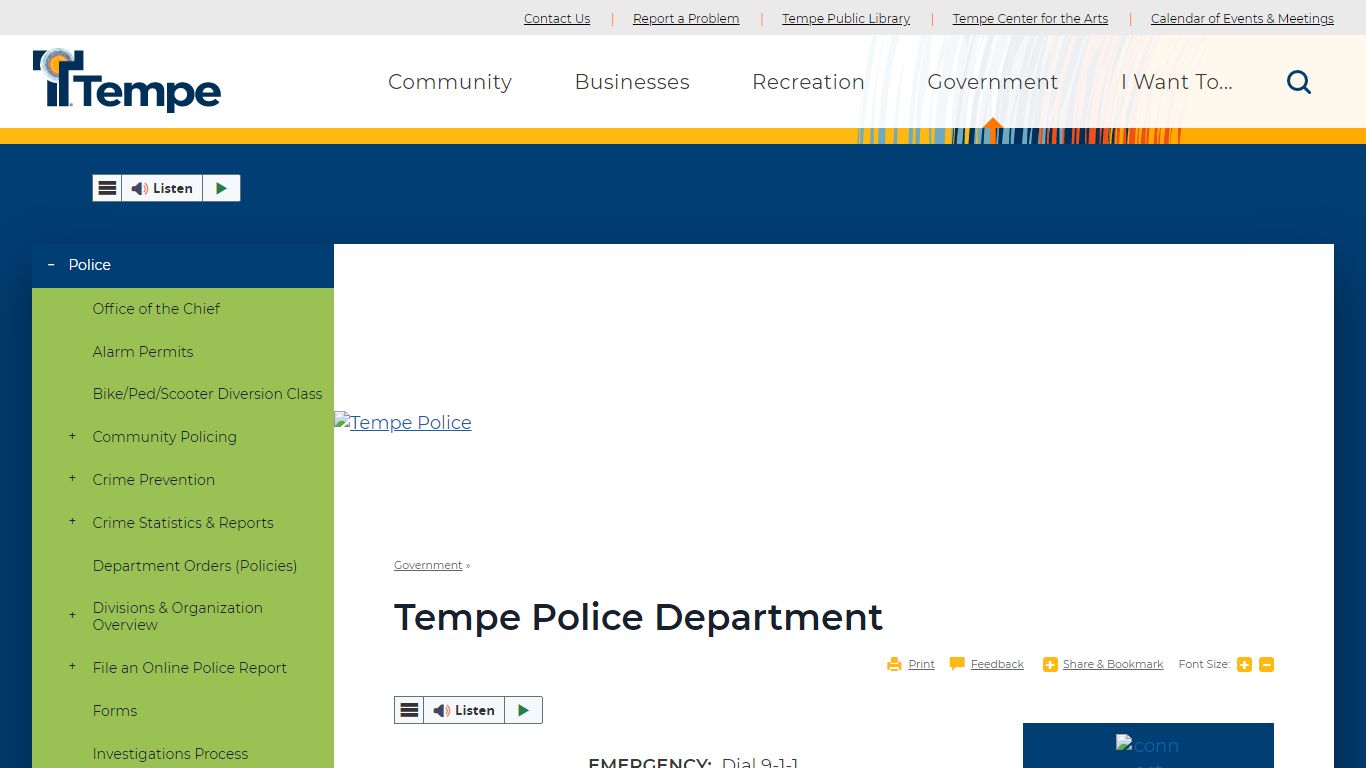Open Crime Statistics & Reports page
1366x768 pixels.
[x=183, y=523]
